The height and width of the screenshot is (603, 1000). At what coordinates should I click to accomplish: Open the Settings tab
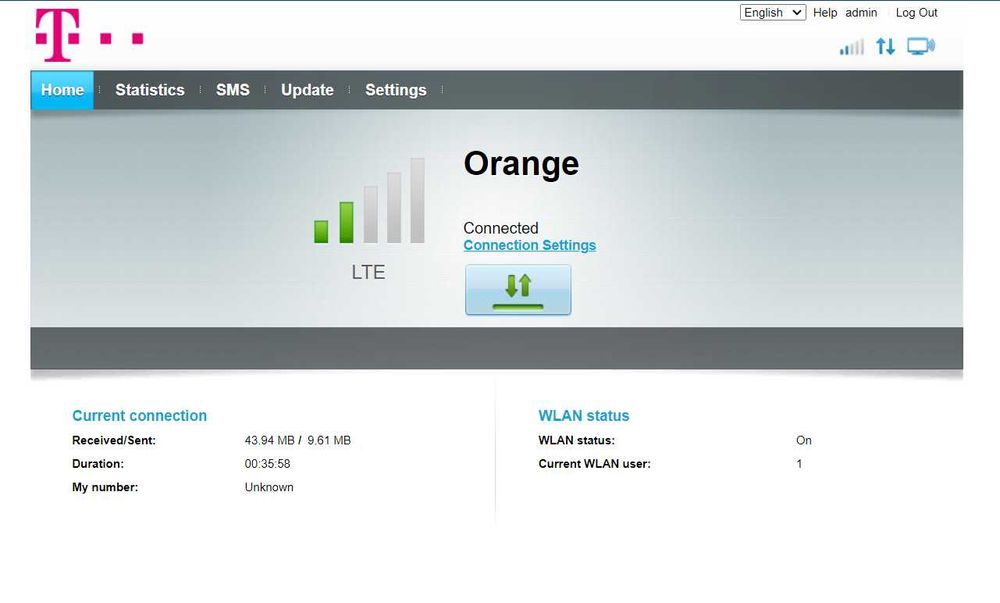click(395, 90)
